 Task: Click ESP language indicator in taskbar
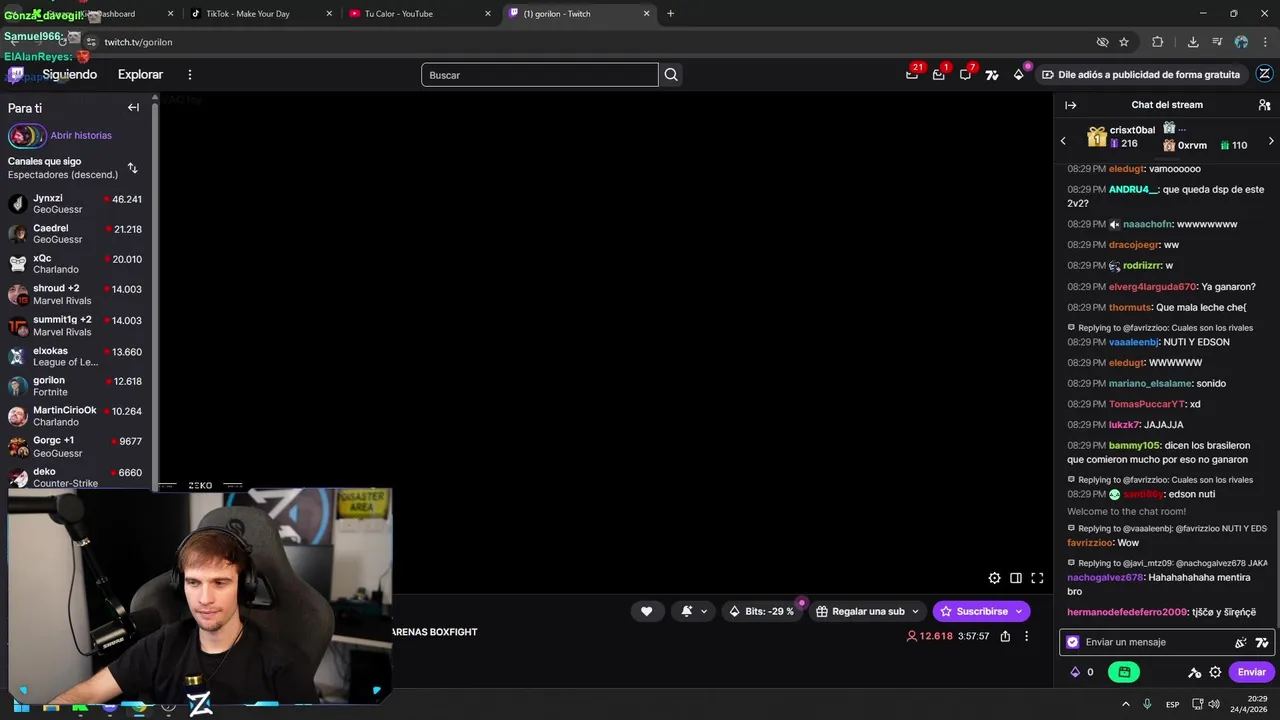[x=1173, y=705]
